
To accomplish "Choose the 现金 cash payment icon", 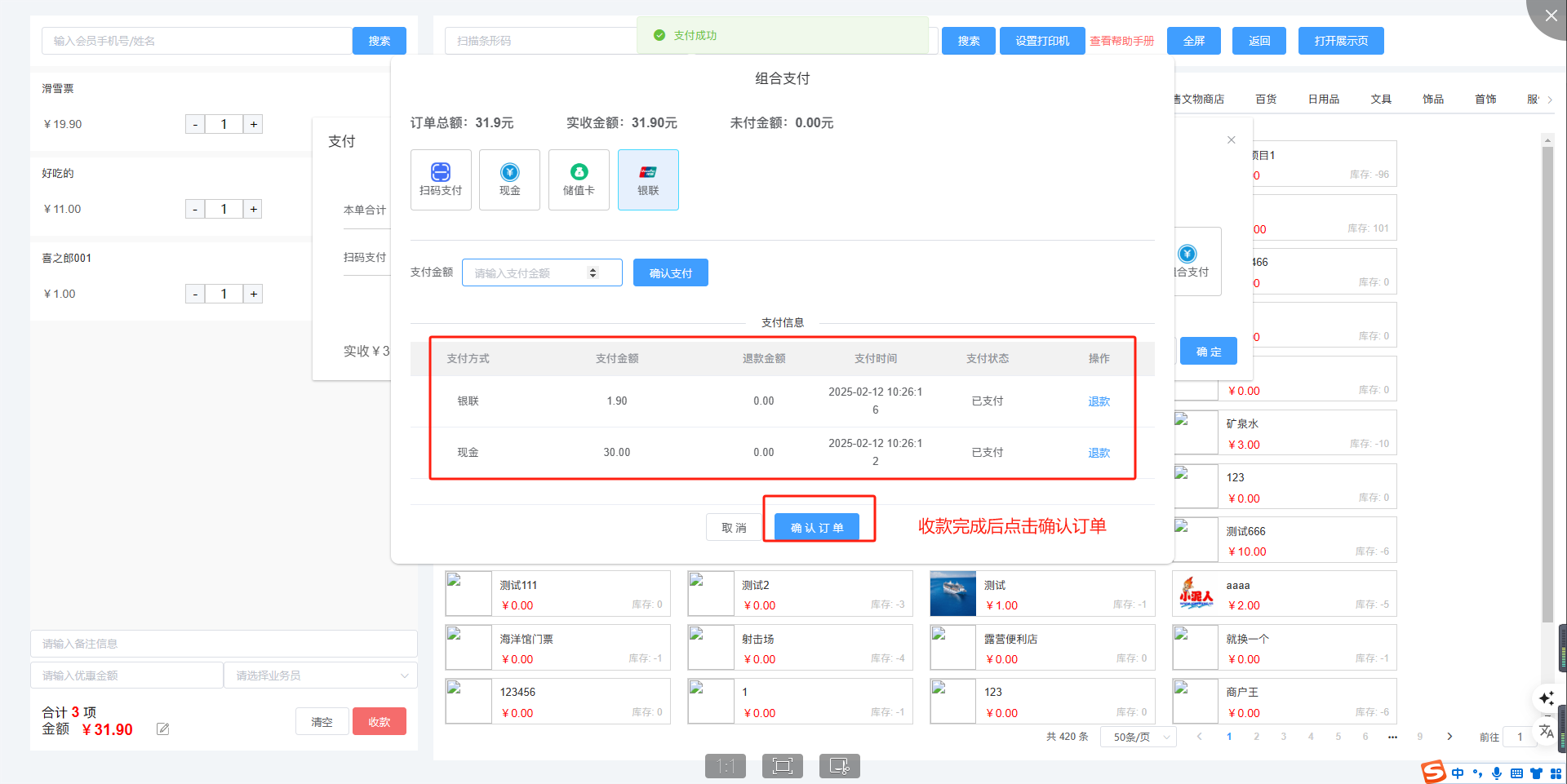I will click(x=509, y=179).
